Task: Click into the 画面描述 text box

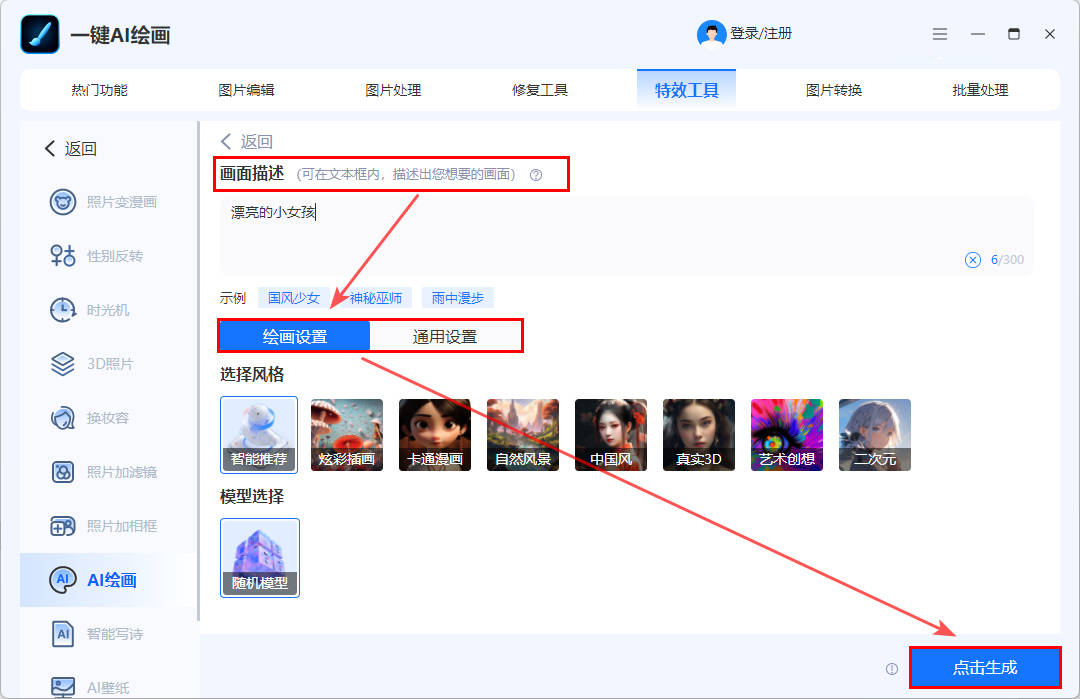Action: 626,236
